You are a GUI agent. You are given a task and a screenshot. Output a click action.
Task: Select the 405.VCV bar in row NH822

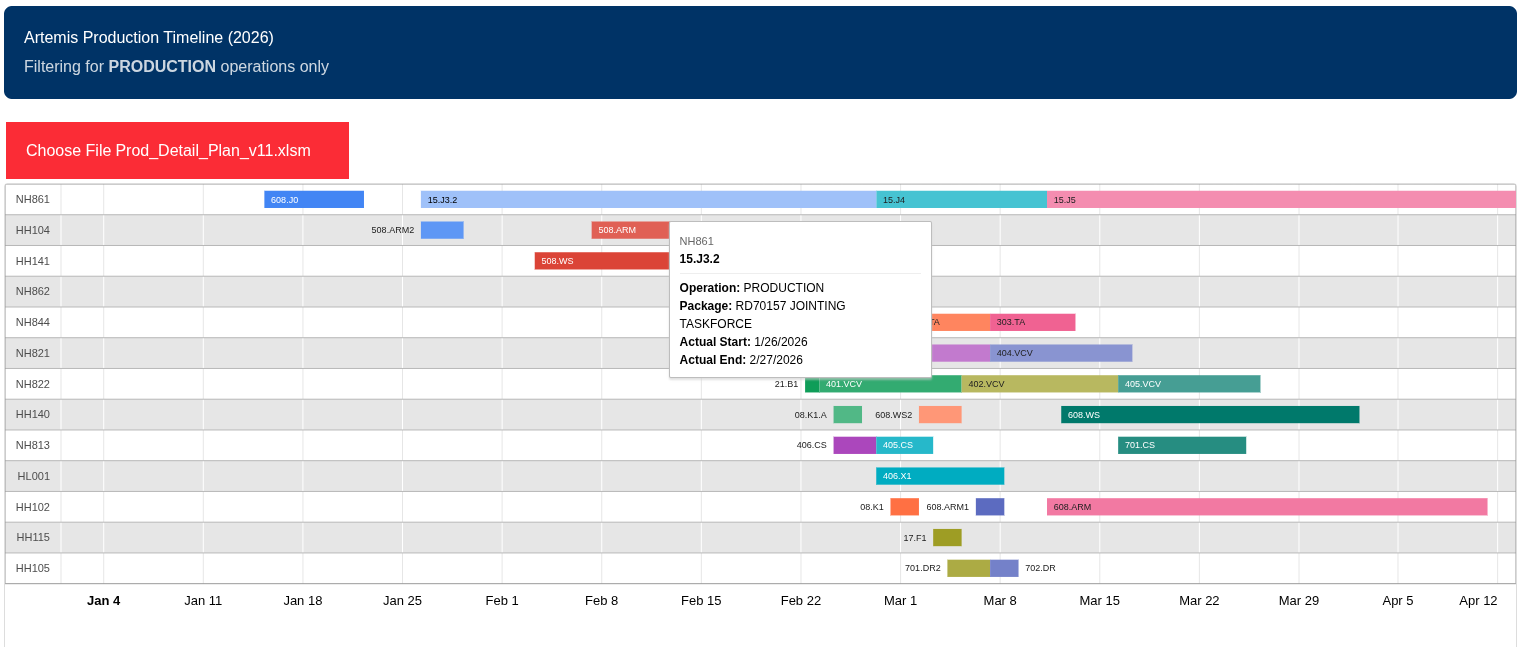point(1189,384)
